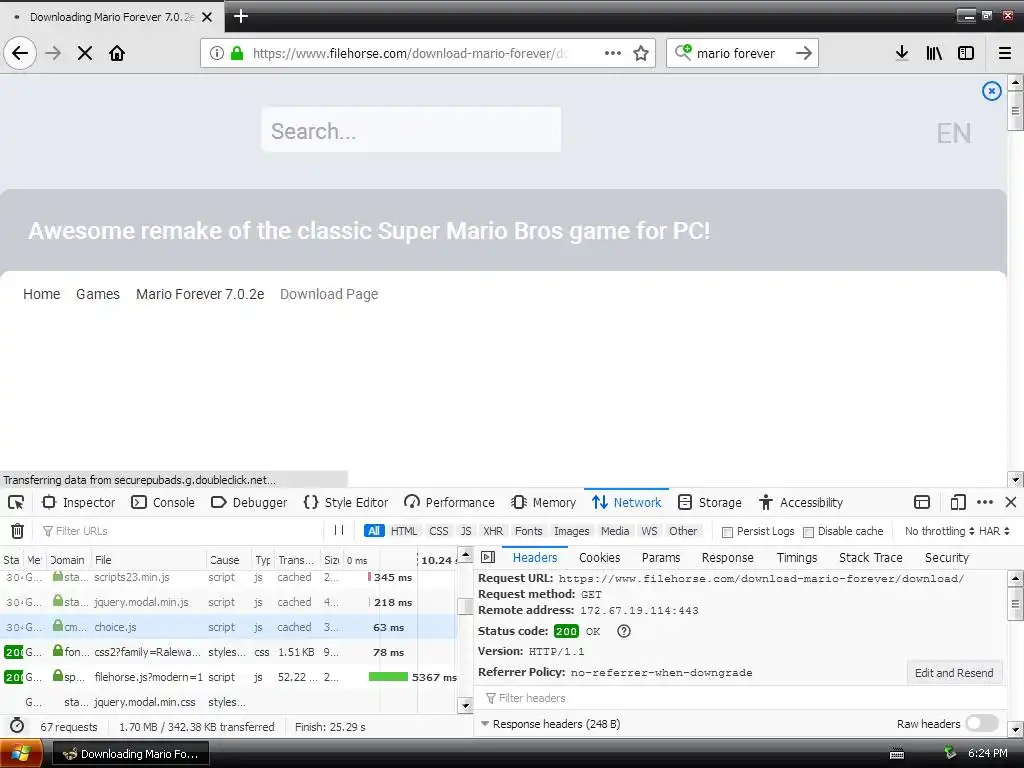Click the Filter headers field
The height and width of the screenshot is (768, 1024).
(743, 698)
